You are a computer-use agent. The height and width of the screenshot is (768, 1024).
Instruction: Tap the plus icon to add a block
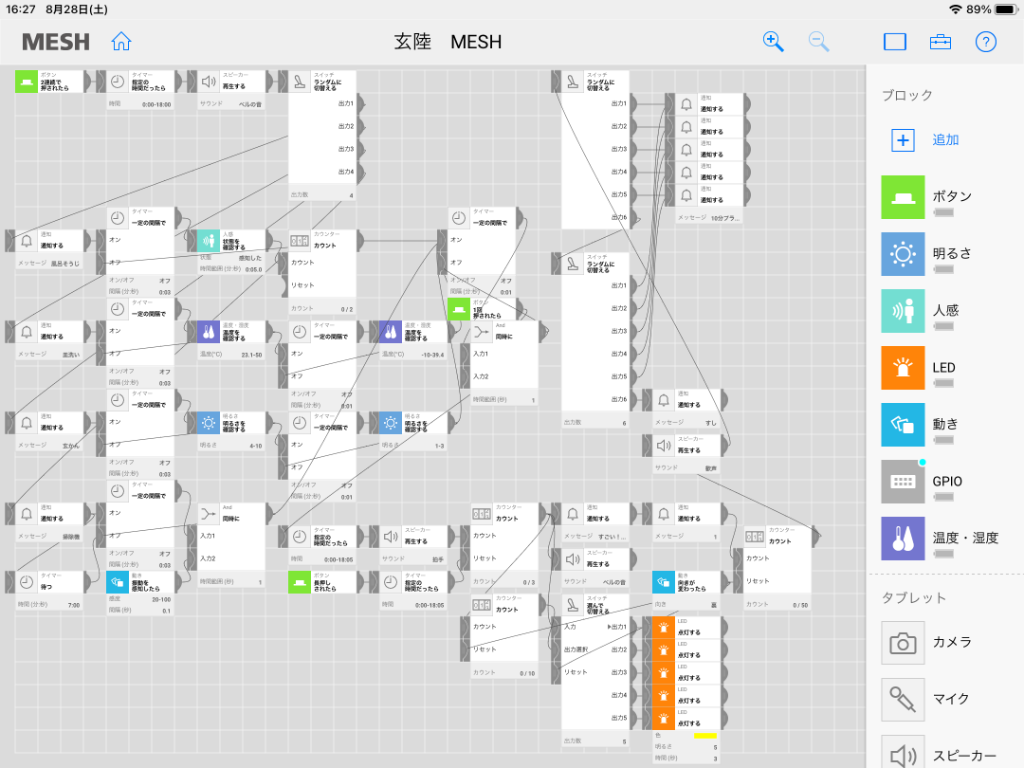(x=903, y=140)
